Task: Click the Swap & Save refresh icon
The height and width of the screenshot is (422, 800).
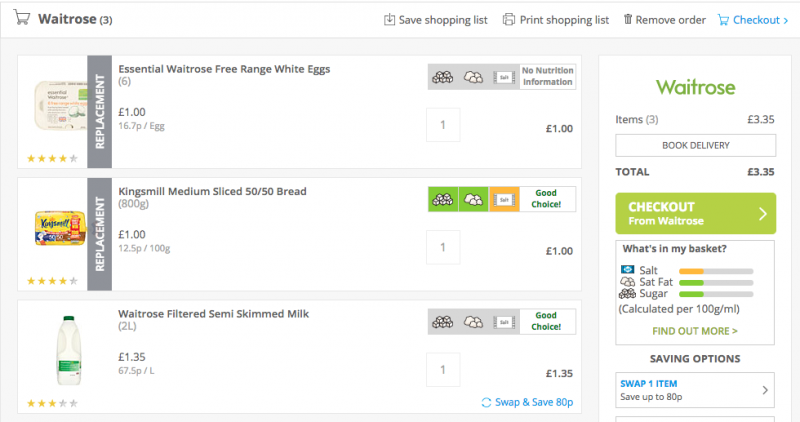Action: click(487, 402)
